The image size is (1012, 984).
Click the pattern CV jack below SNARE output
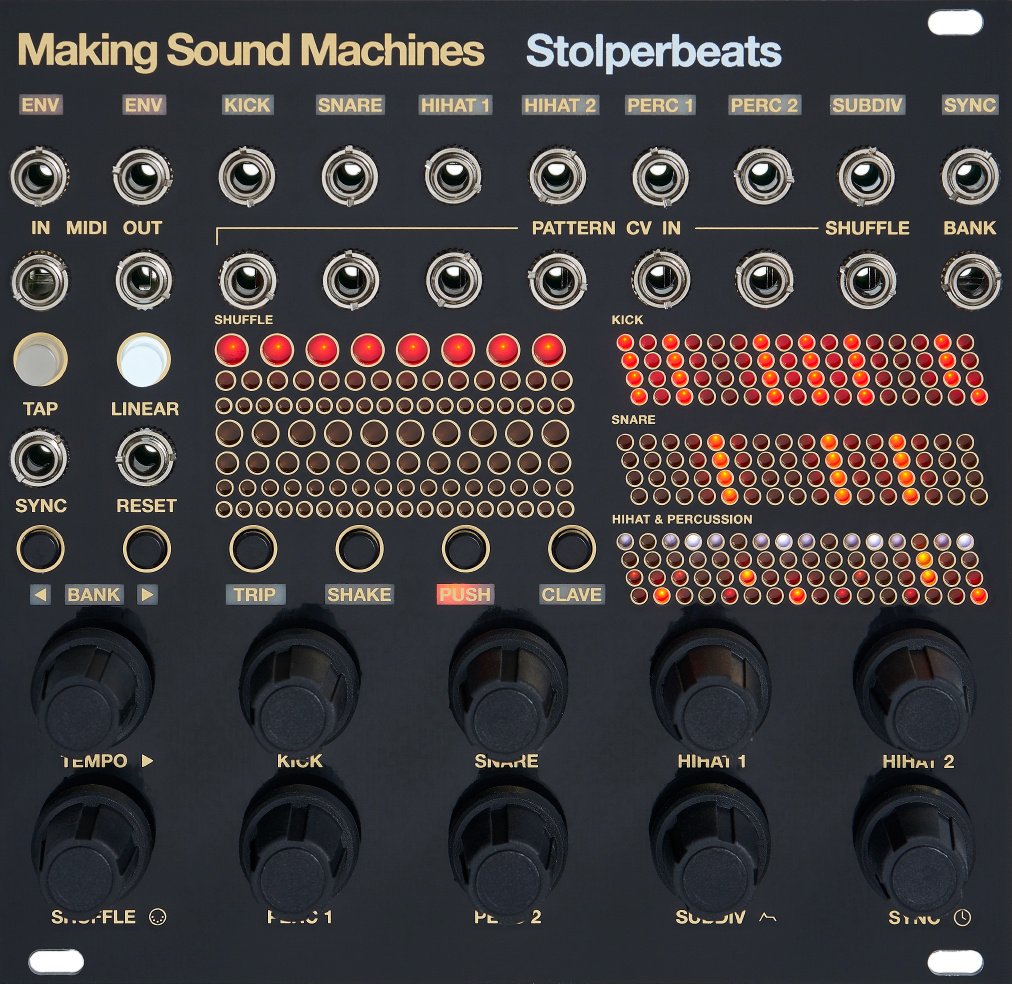click(x=350, y=281)
